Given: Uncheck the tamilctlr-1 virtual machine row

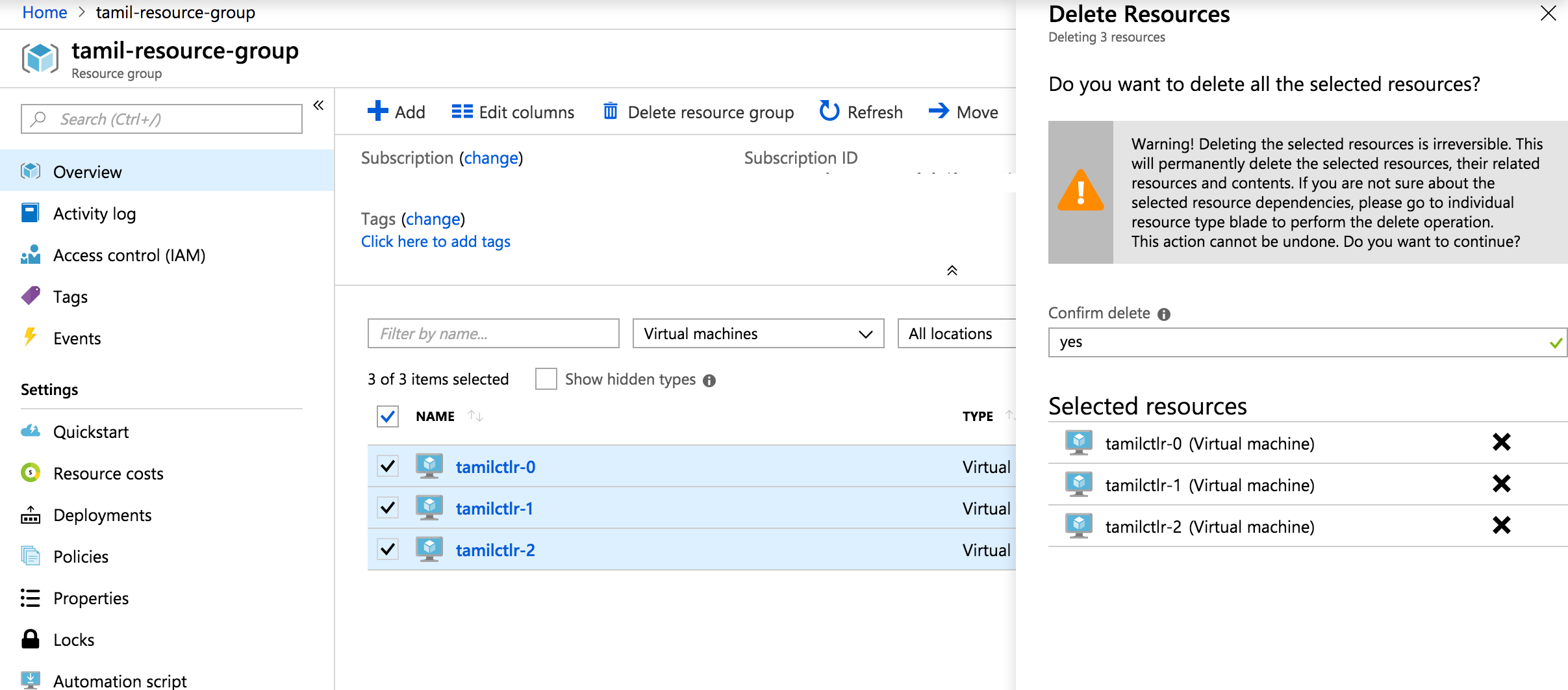Looking at the screenshot, I should (387, 507).
